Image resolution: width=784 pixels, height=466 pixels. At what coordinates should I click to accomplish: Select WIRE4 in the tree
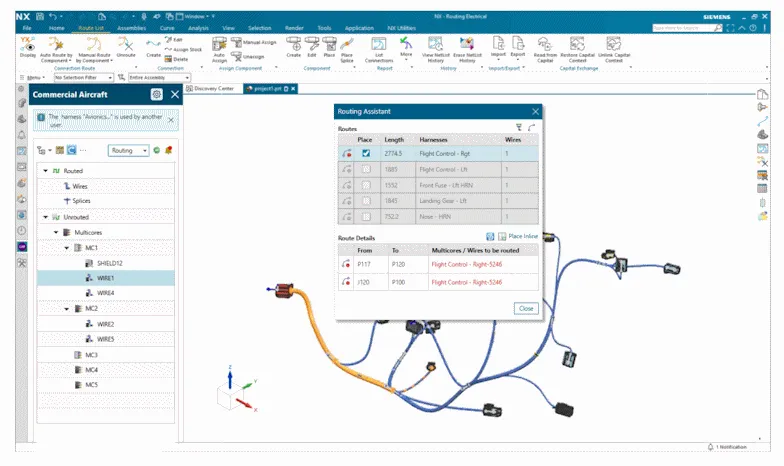point(105,293)
